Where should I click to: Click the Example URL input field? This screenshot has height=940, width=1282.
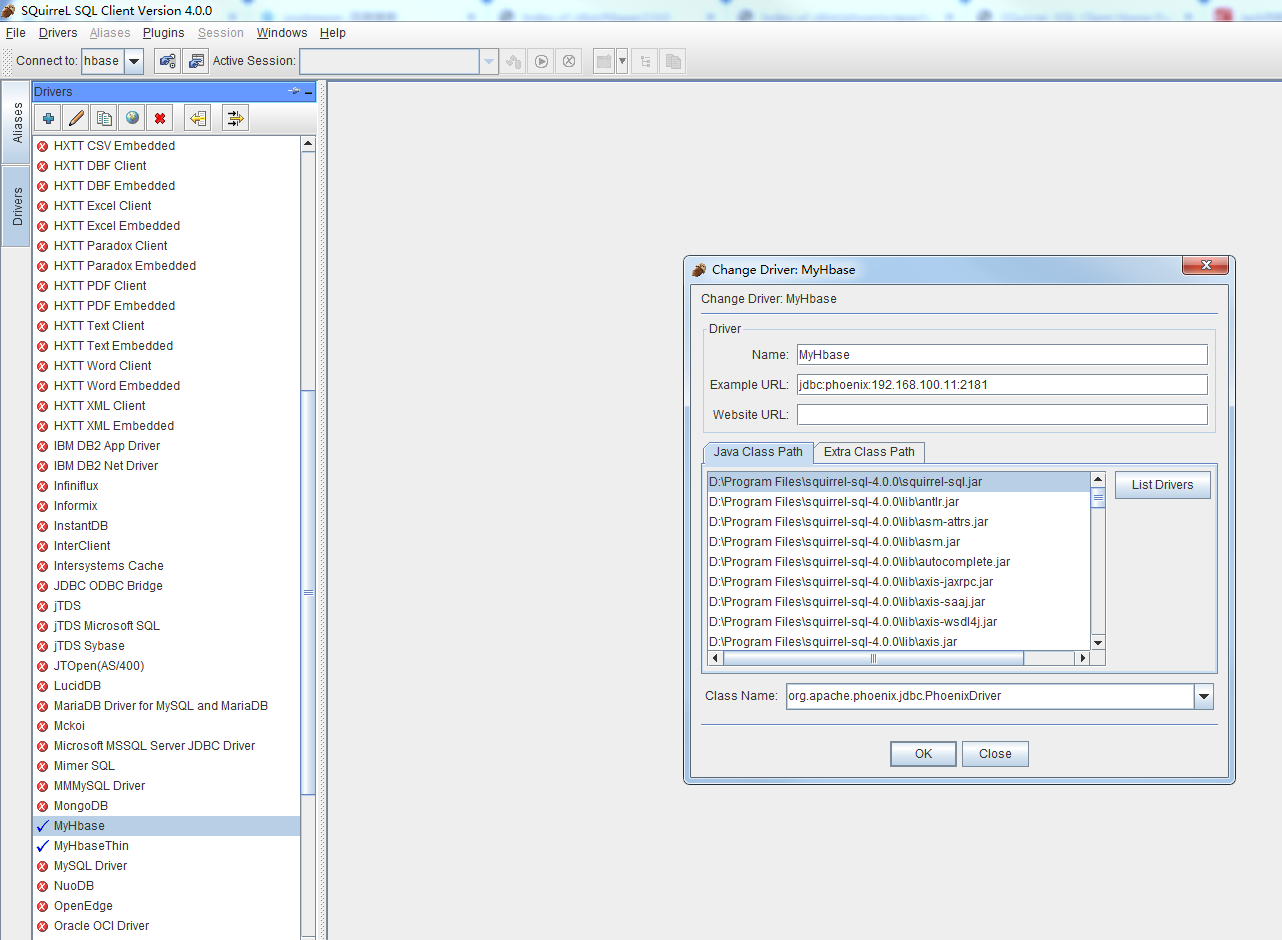(x=1001, y=384)
